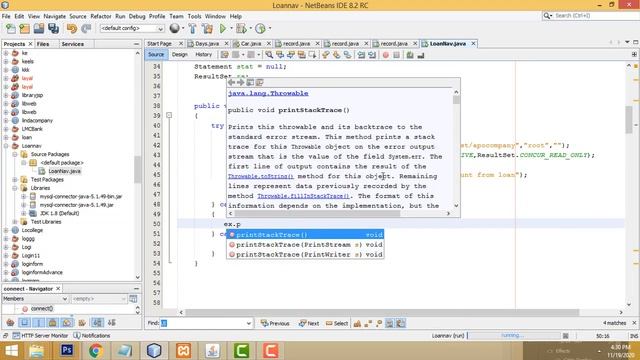Click the Undo toolbar icon
This screenshot has height=360, width=640.
tap(72, 29)
